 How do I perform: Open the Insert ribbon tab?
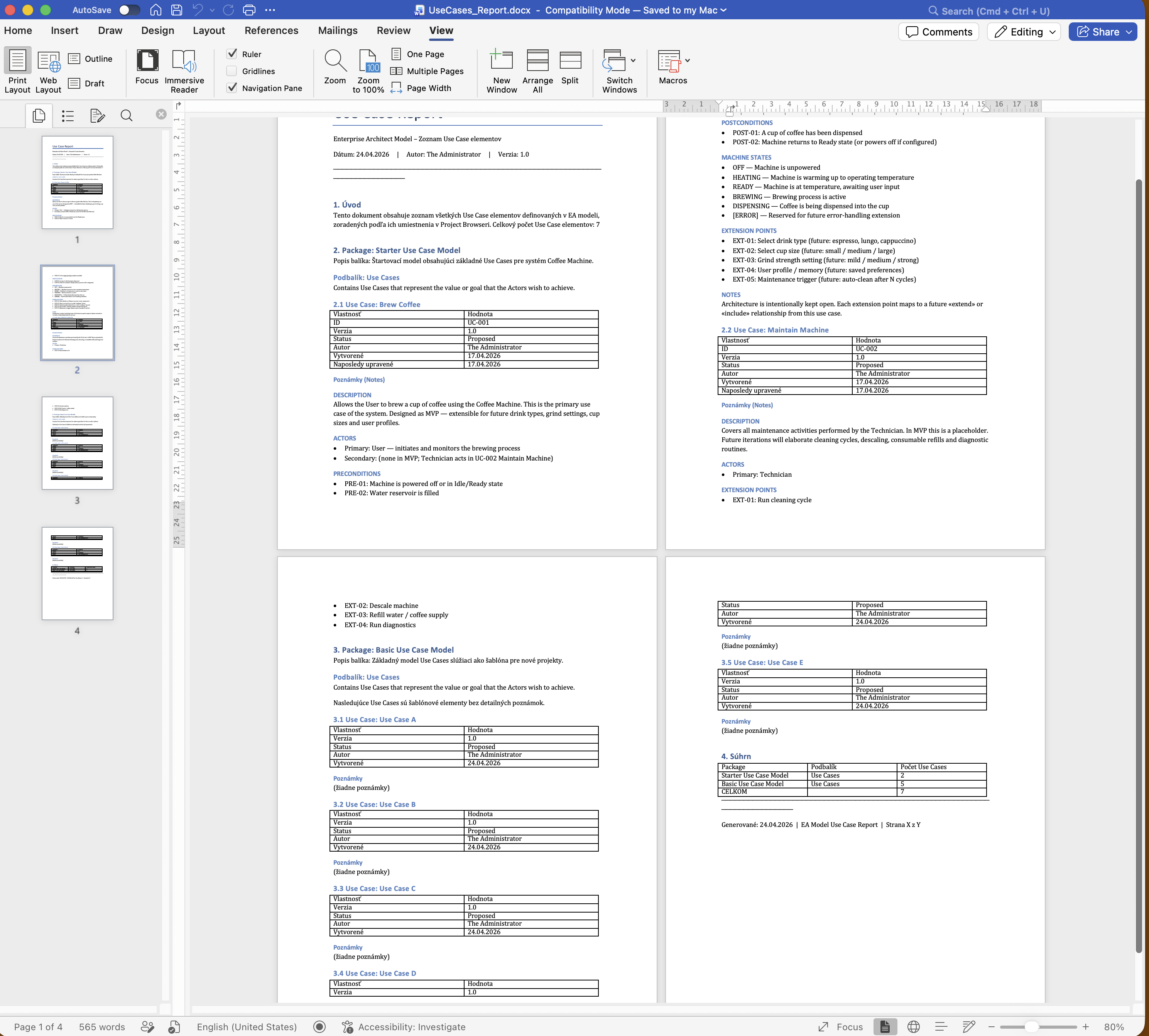(x=64, y=31)
